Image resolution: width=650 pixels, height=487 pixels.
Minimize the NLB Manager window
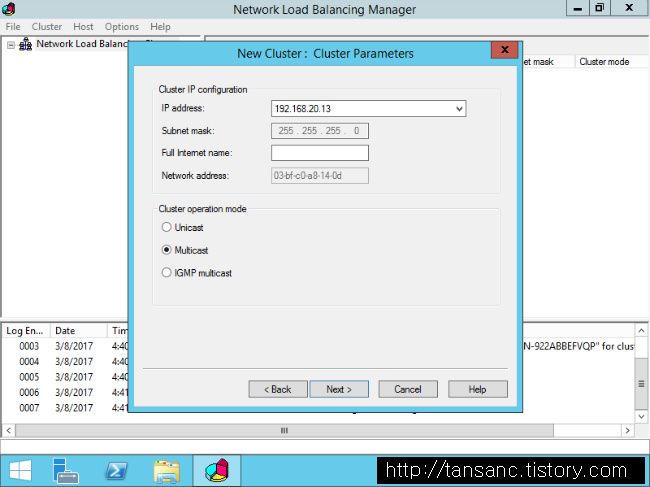(578, 8)
